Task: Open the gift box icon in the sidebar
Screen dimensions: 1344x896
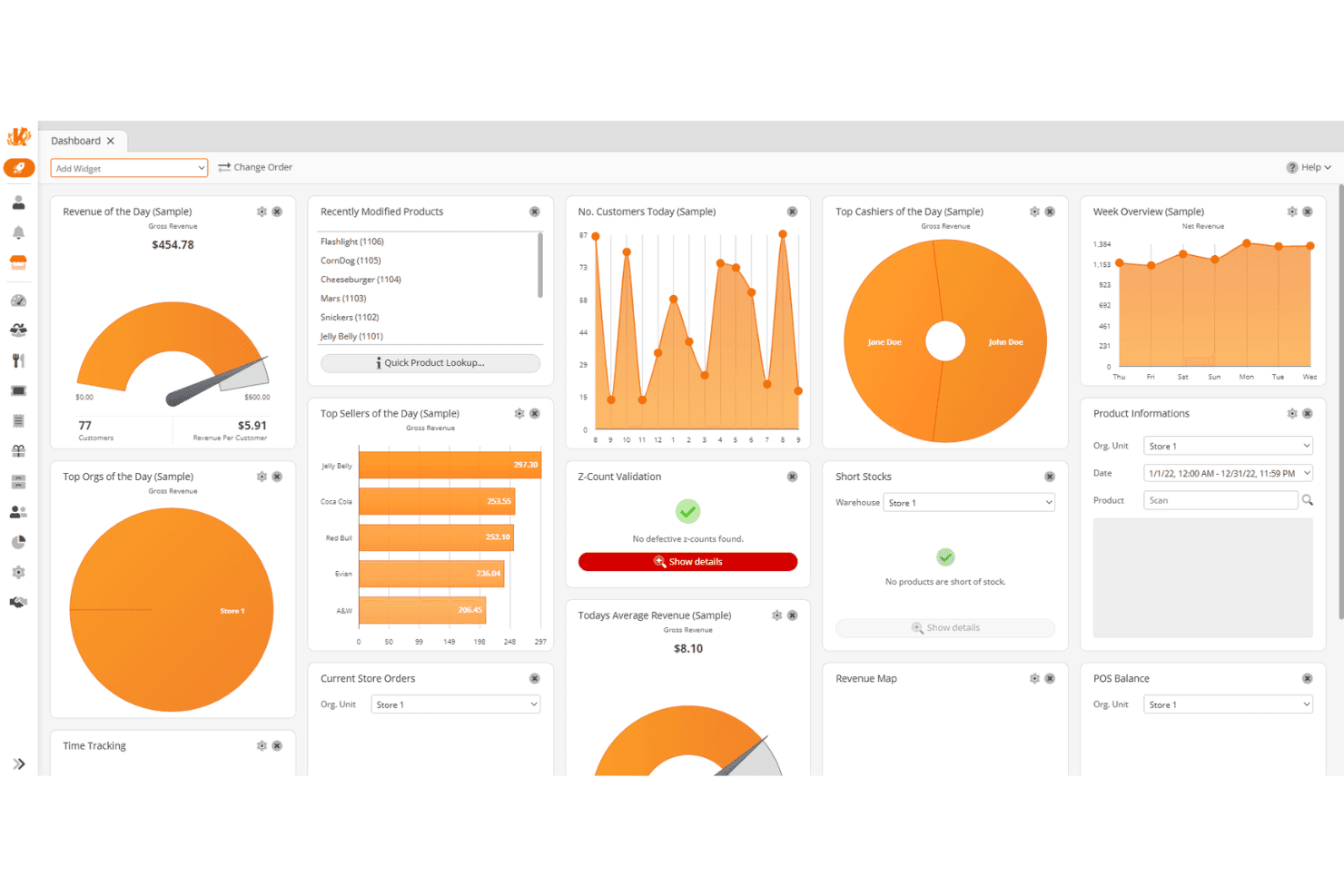Action: 18,451
